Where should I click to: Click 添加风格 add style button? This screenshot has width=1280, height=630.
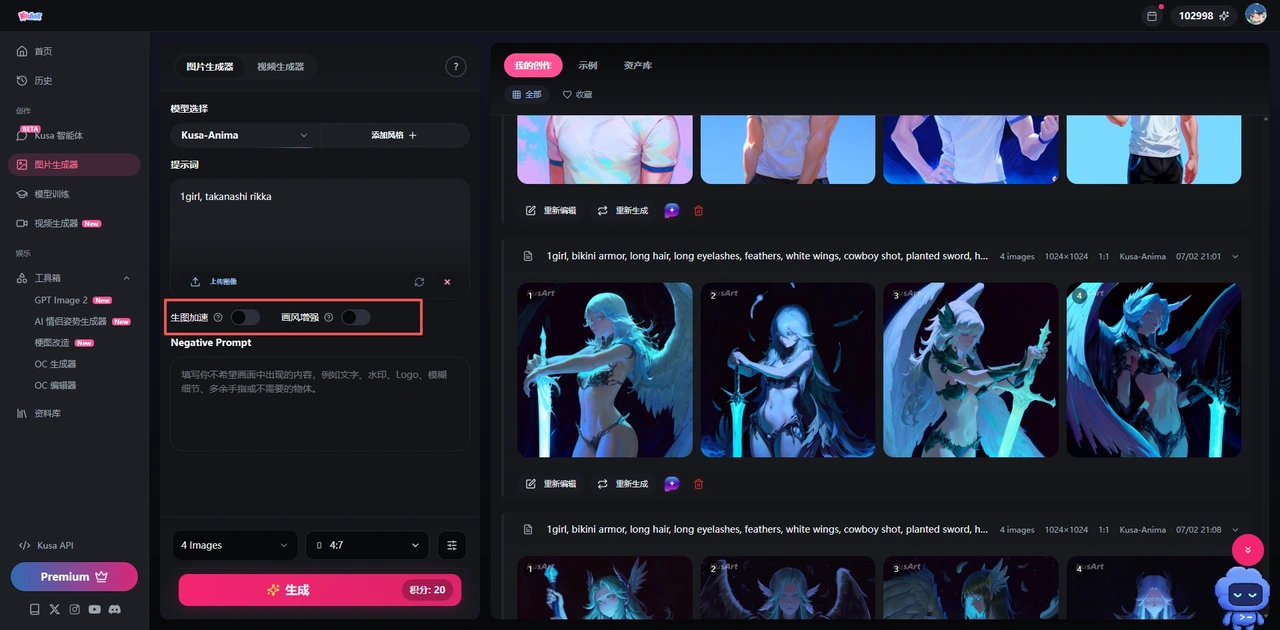394,135
